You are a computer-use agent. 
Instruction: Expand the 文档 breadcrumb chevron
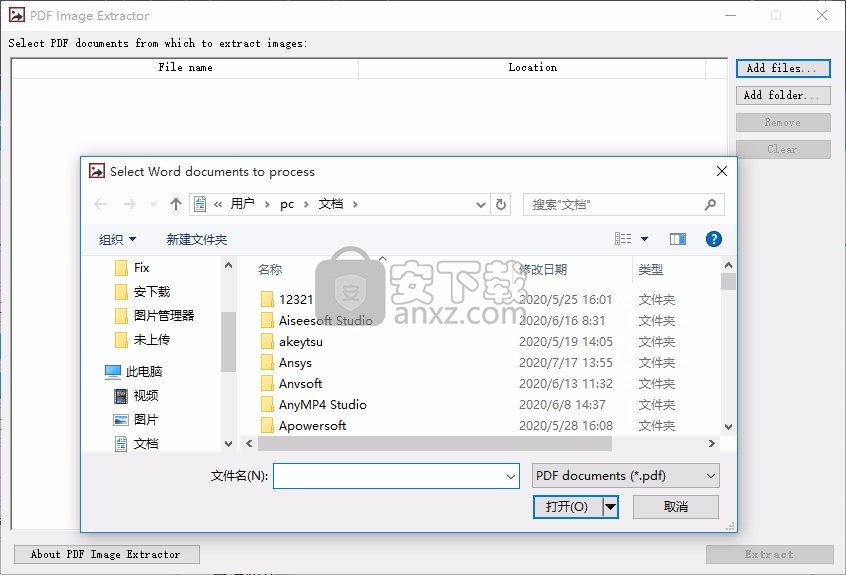[x=355, y=204]
